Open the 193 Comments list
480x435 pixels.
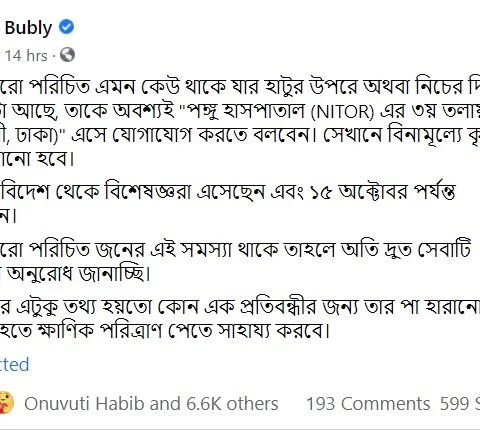click(x=368, y=404)
